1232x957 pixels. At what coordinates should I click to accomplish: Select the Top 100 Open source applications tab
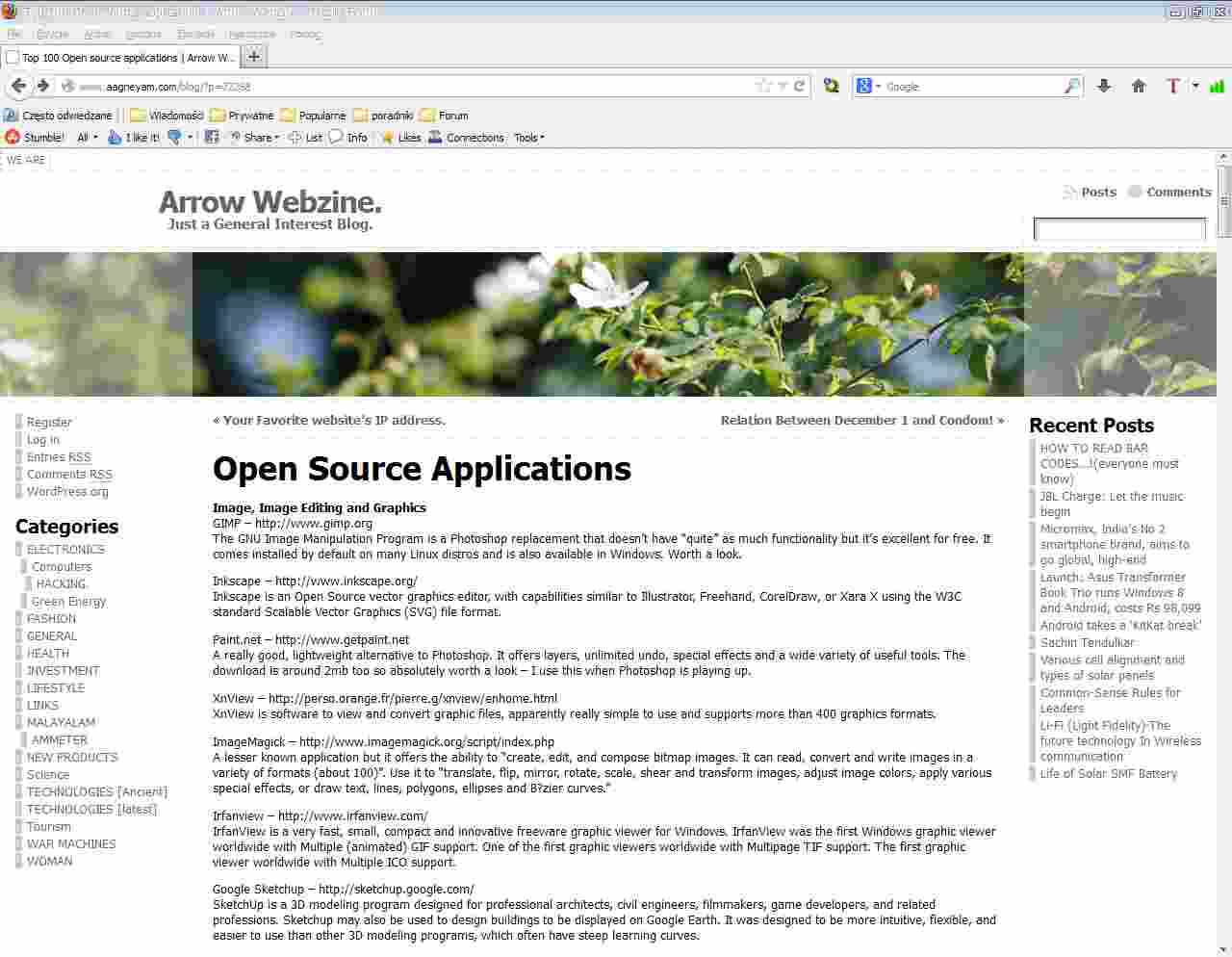[120, 58]
